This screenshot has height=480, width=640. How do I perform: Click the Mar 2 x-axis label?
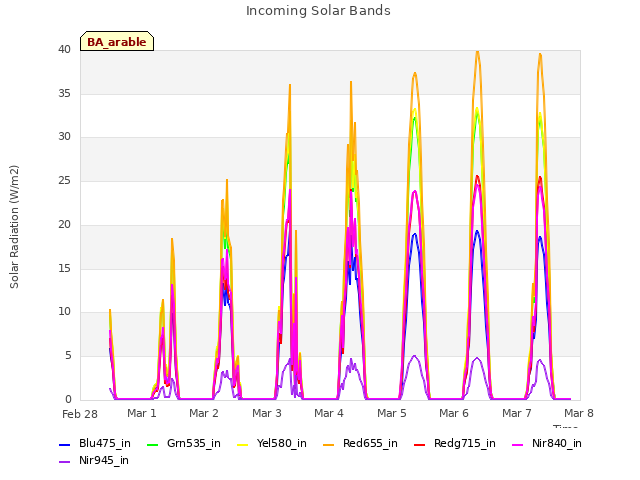point(204,413)
